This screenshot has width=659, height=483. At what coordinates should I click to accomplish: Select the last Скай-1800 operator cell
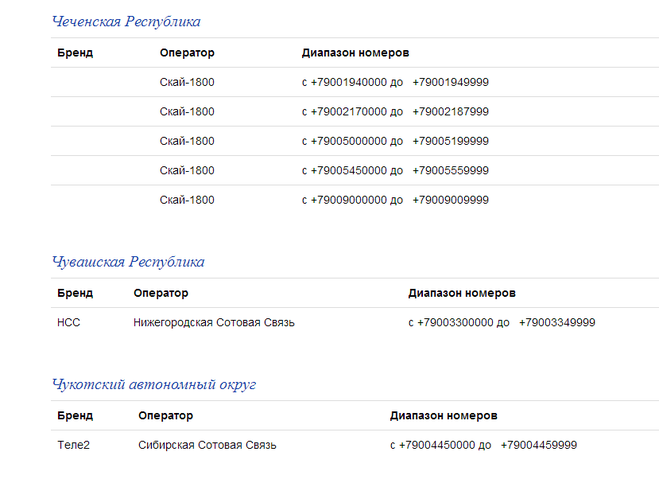point(187,200)
